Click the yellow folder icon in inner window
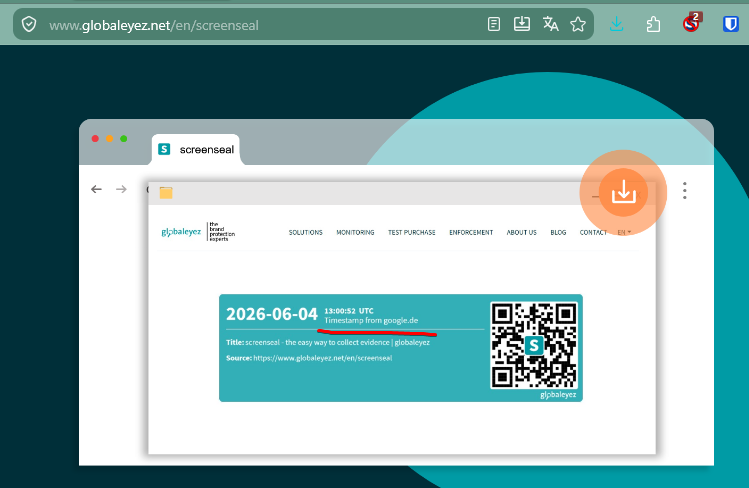Image resolution: width=749 pixels, height=488 pixels. click(x=166, y=193)
